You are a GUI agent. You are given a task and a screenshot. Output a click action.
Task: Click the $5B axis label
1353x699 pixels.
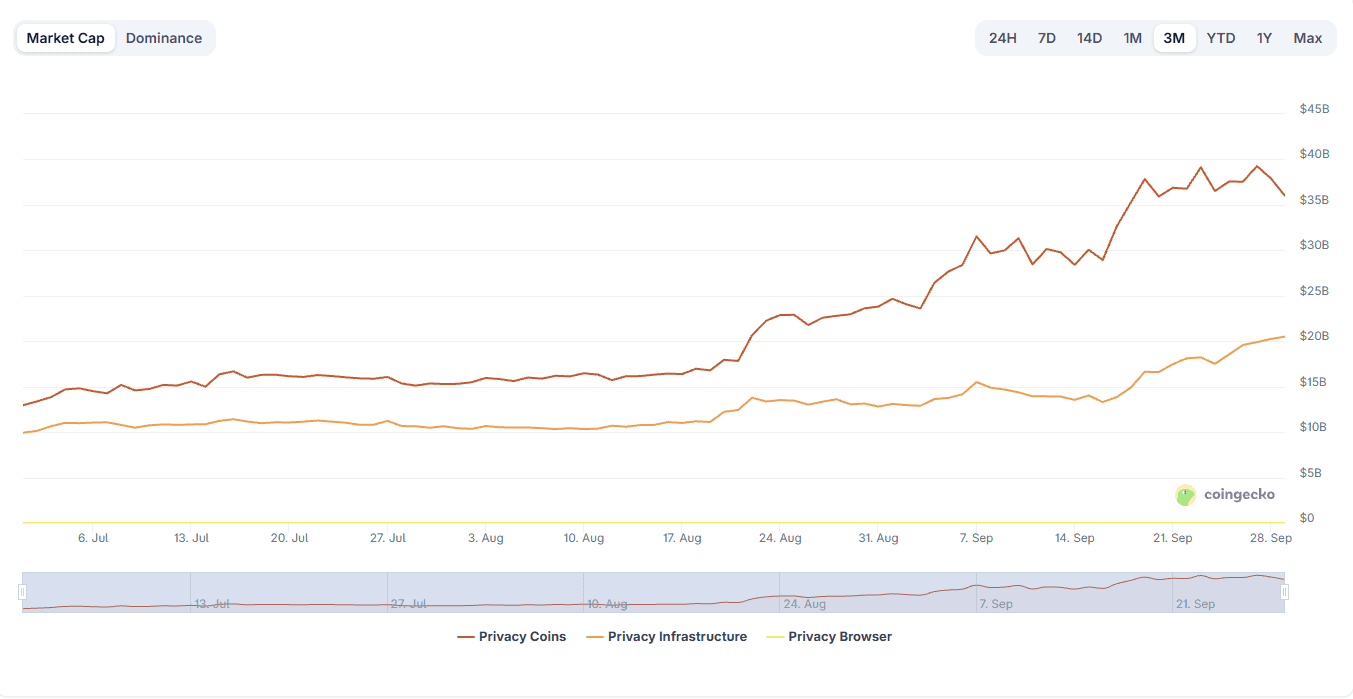tap(1310, 472)
